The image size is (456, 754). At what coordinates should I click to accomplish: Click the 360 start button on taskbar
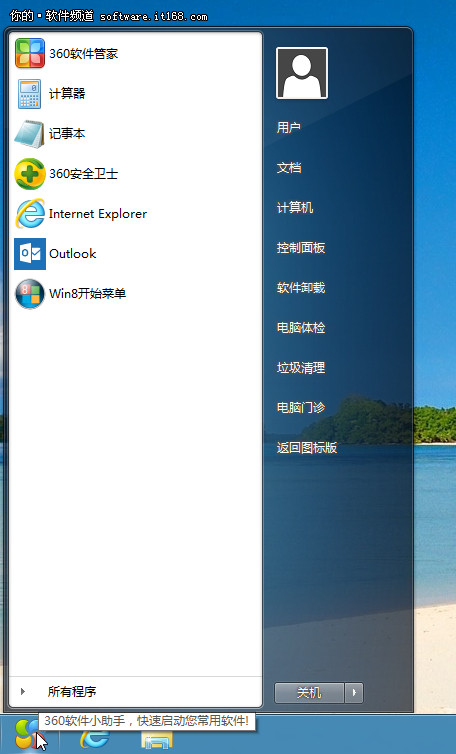[x=29, y=734]
